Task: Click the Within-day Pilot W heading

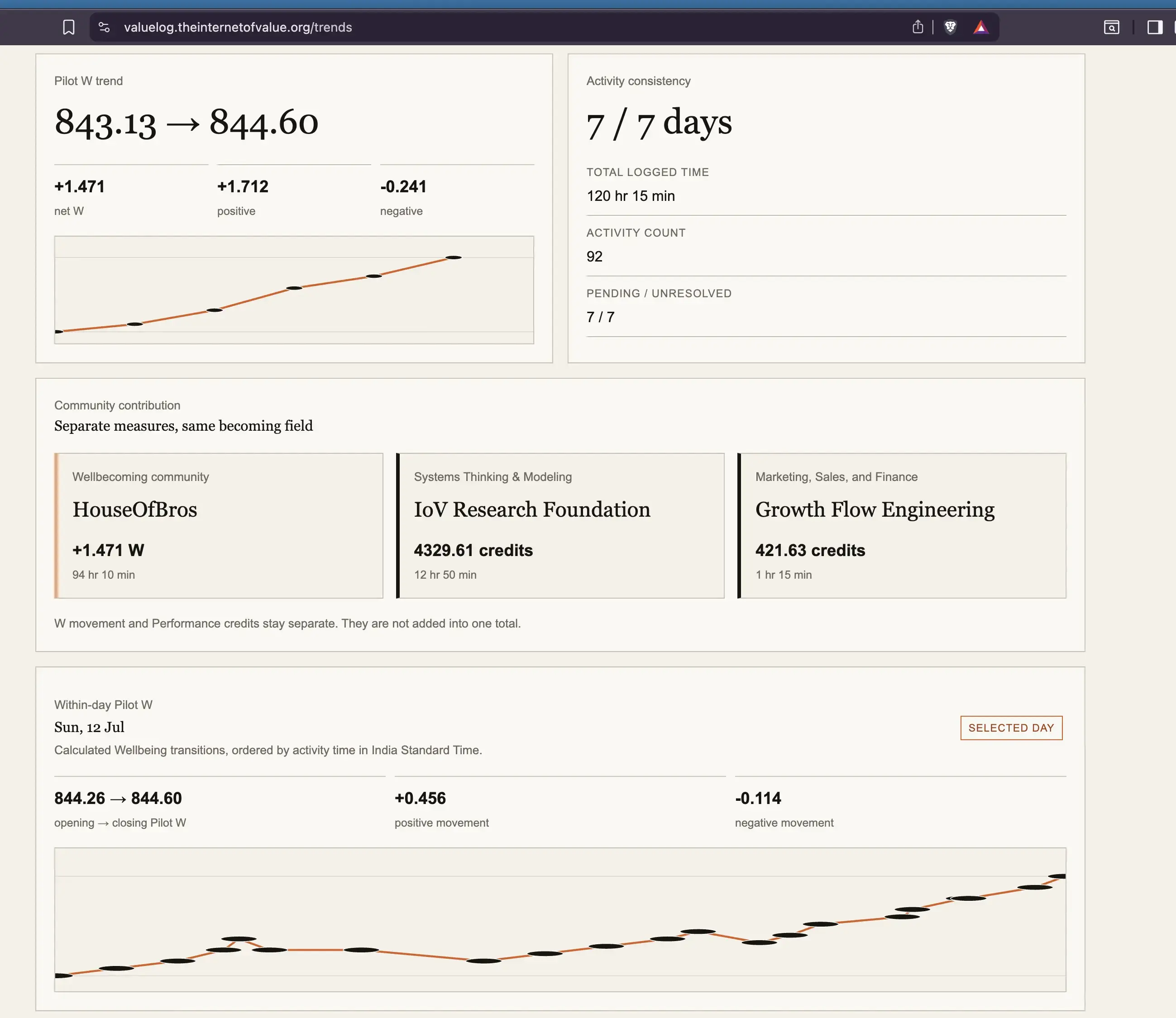Action: 104,705
